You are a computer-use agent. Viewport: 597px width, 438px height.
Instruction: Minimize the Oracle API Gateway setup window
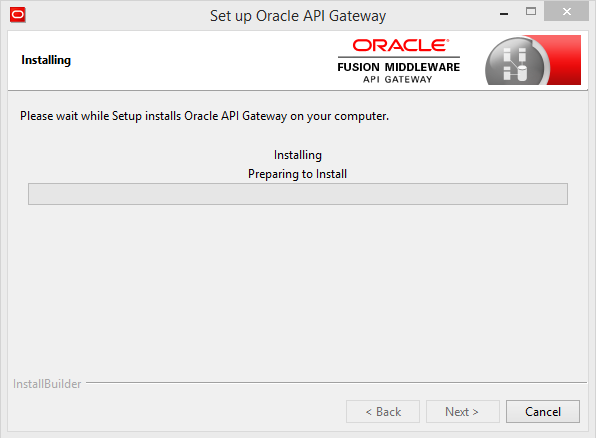[504, 14]
